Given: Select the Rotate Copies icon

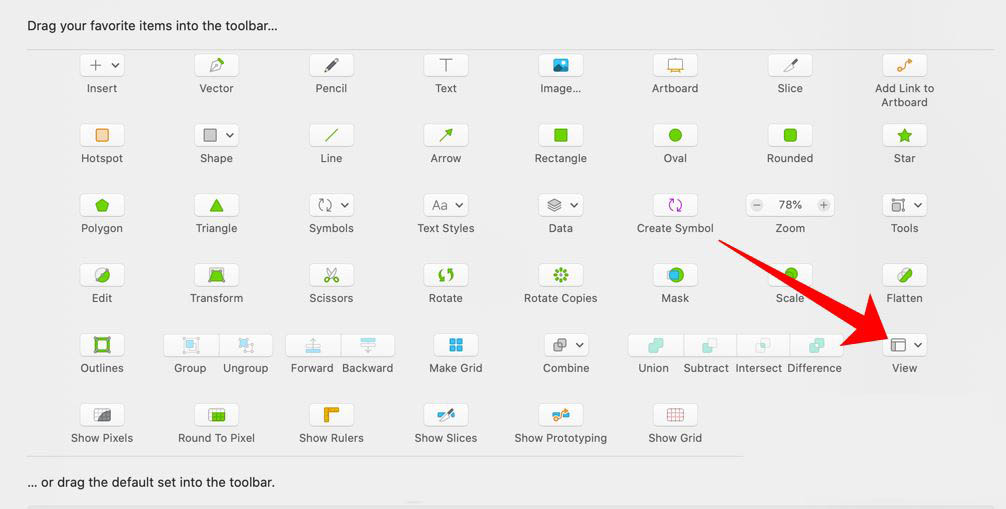Looking at the screenshot, I should coord(561,275).
